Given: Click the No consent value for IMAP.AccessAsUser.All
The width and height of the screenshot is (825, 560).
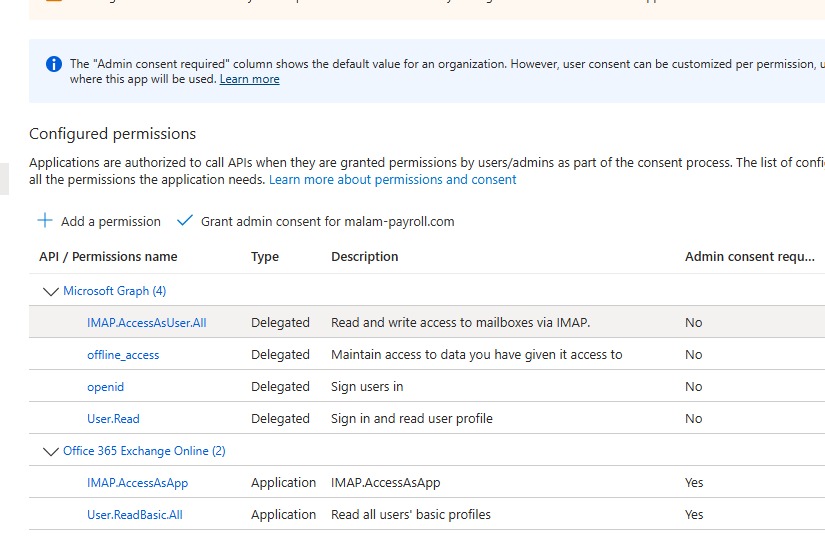Looking at the screenshot, I should click(x=693, y=323).
